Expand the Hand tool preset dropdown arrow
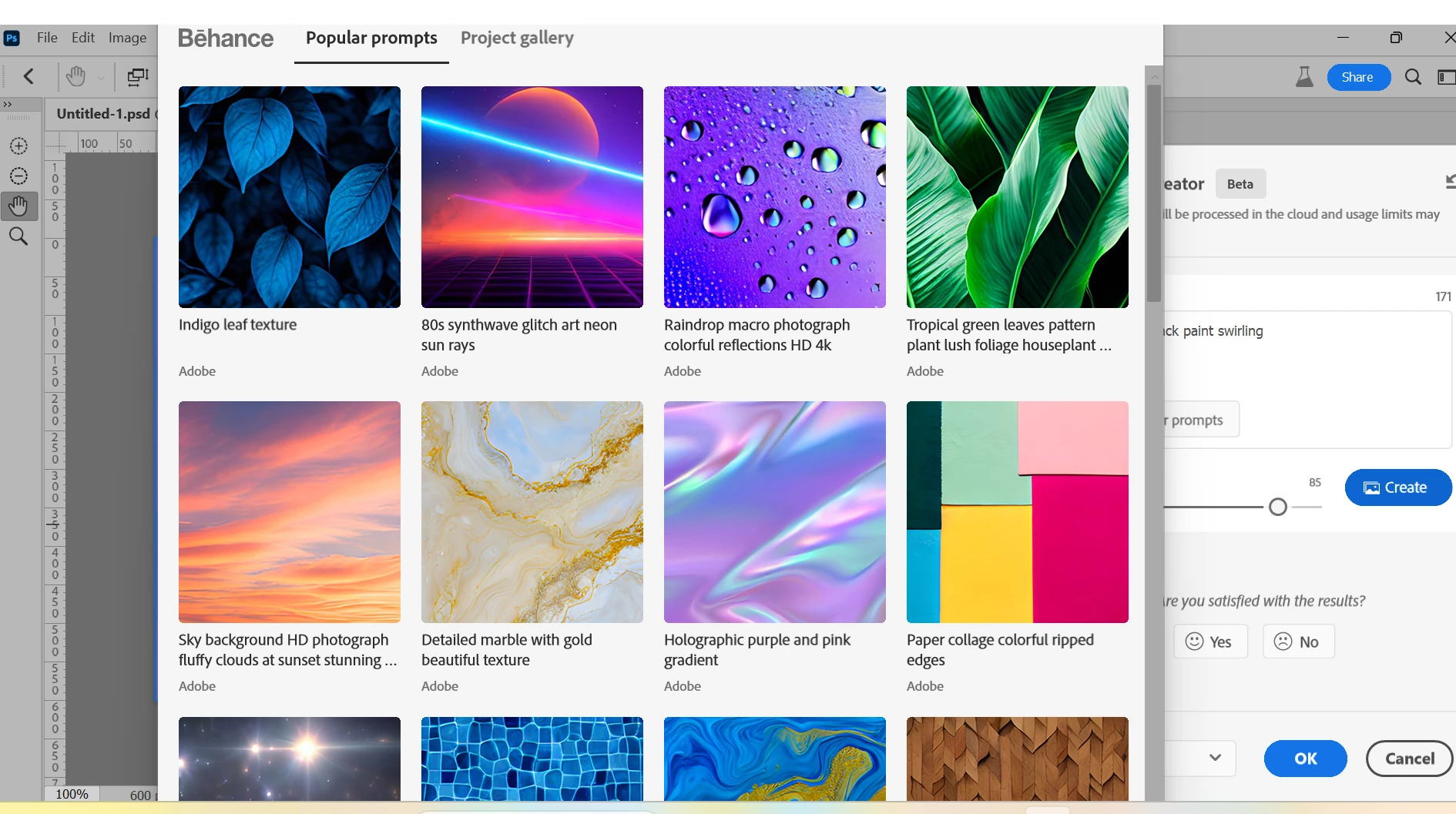 [101, 78]
